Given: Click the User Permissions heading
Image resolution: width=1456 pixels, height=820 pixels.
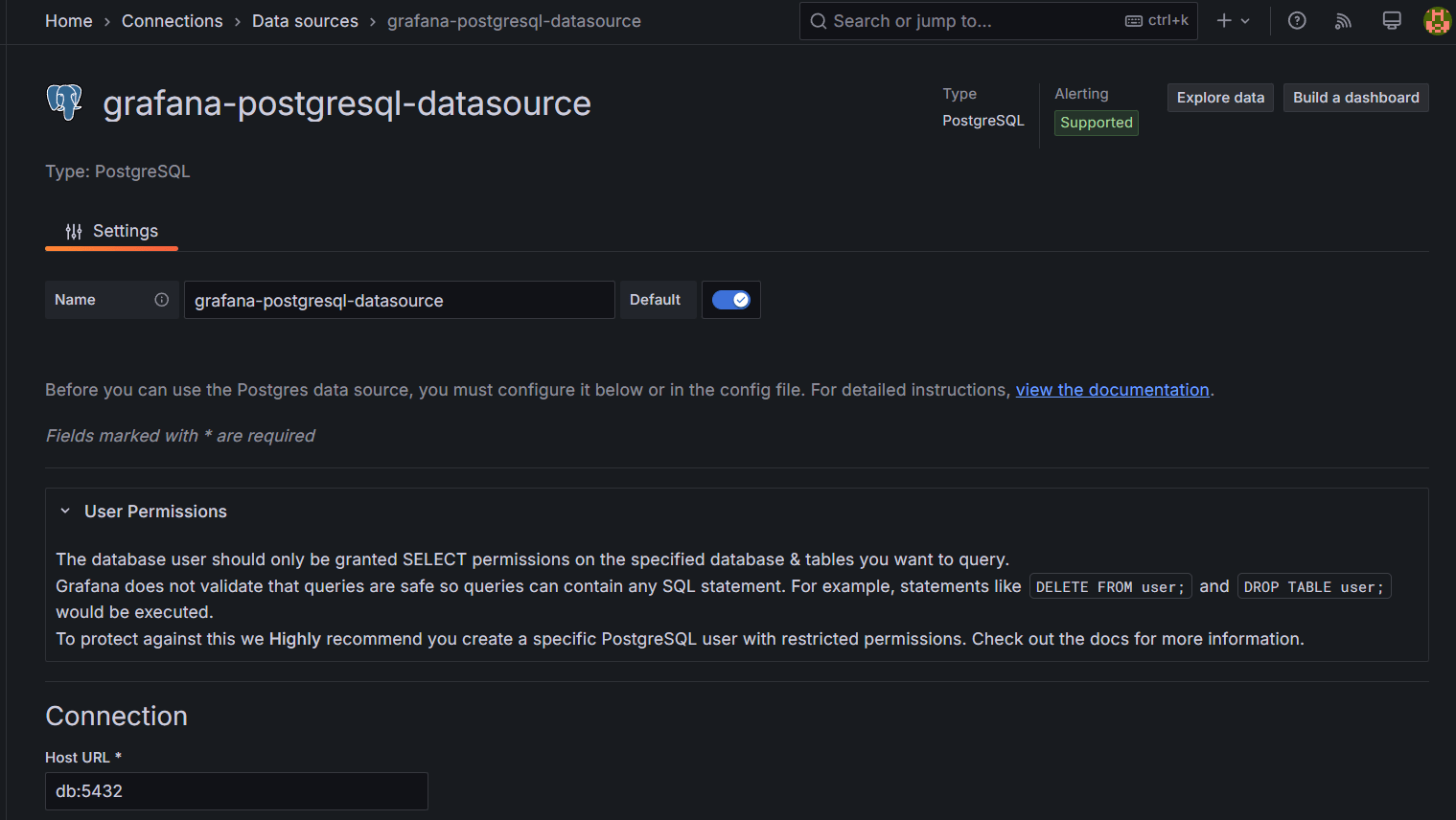Looking at the screenshot, I should coord(155,512).
